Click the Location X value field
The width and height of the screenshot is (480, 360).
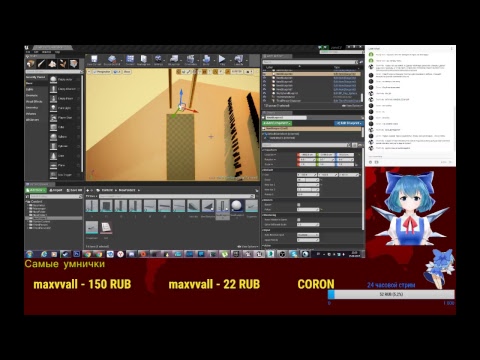tap(307, 155)
